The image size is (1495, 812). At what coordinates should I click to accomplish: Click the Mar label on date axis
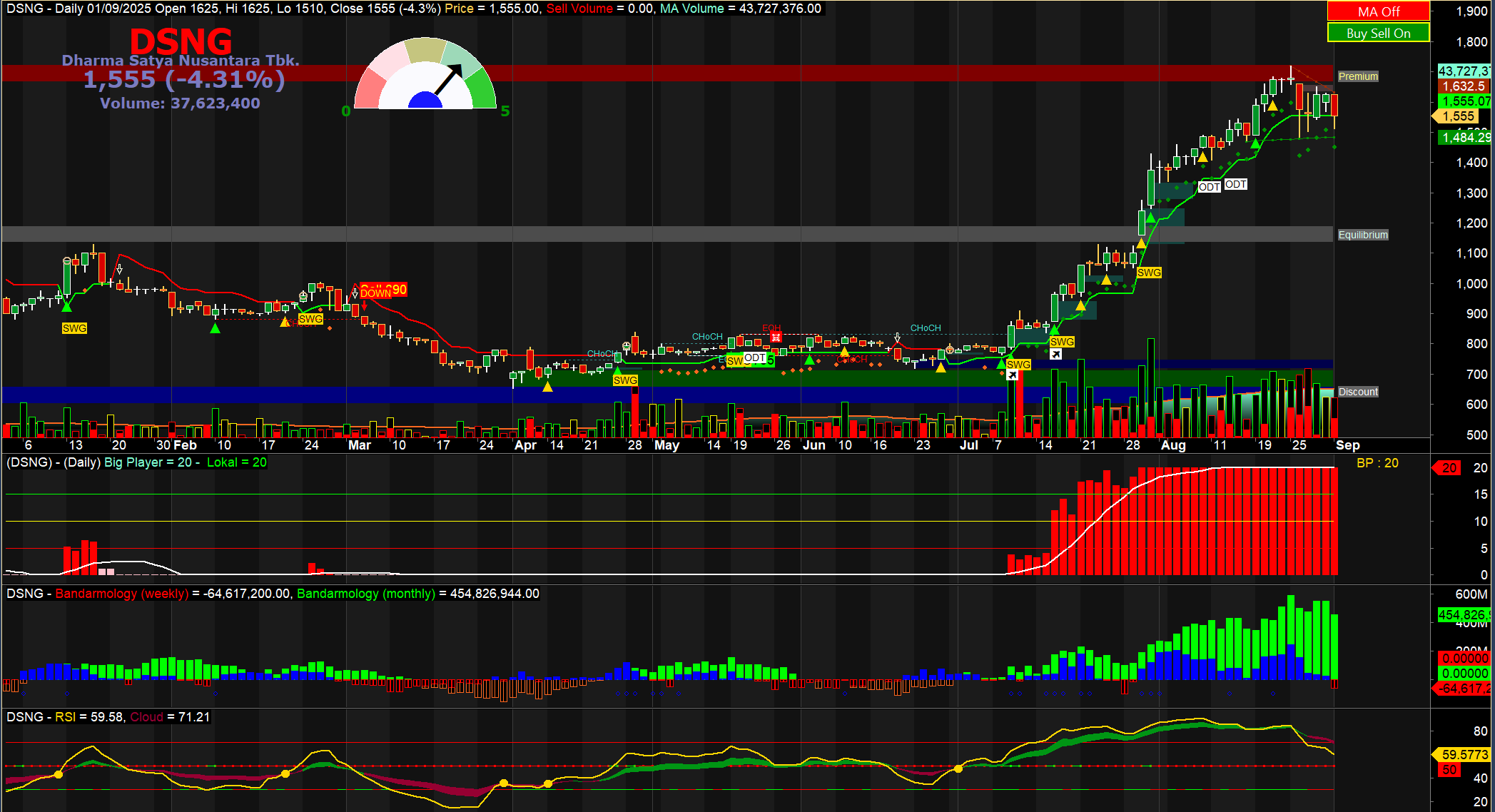360,445
